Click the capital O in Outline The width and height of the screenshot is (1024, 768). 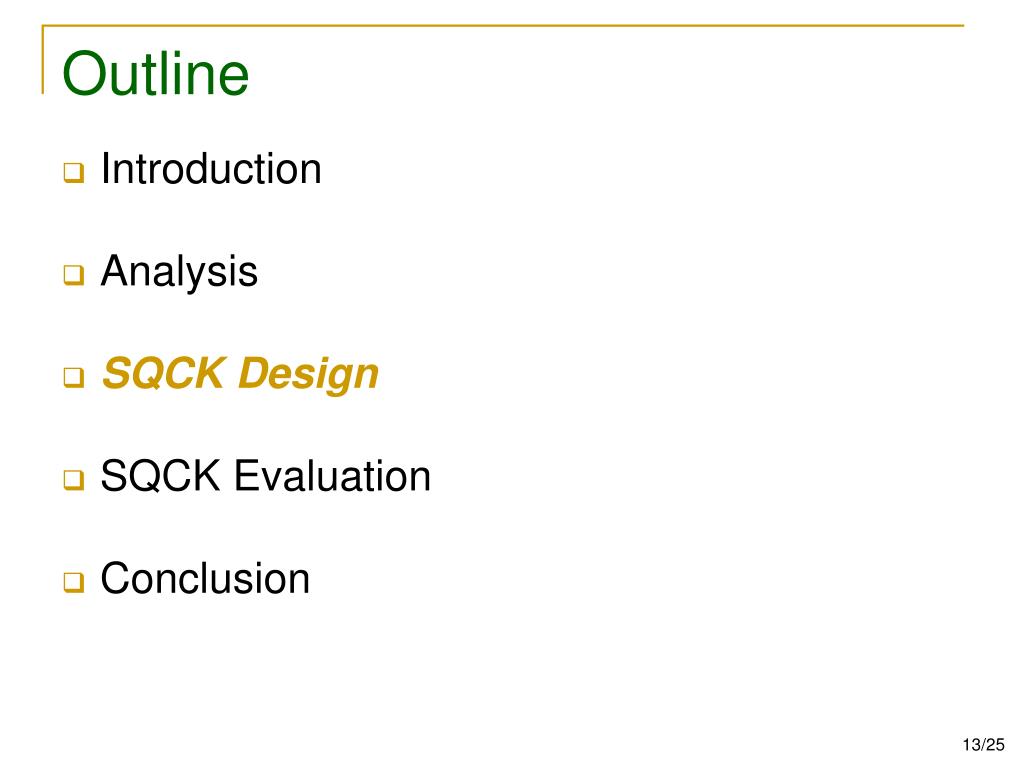click(x=84, y=74)
